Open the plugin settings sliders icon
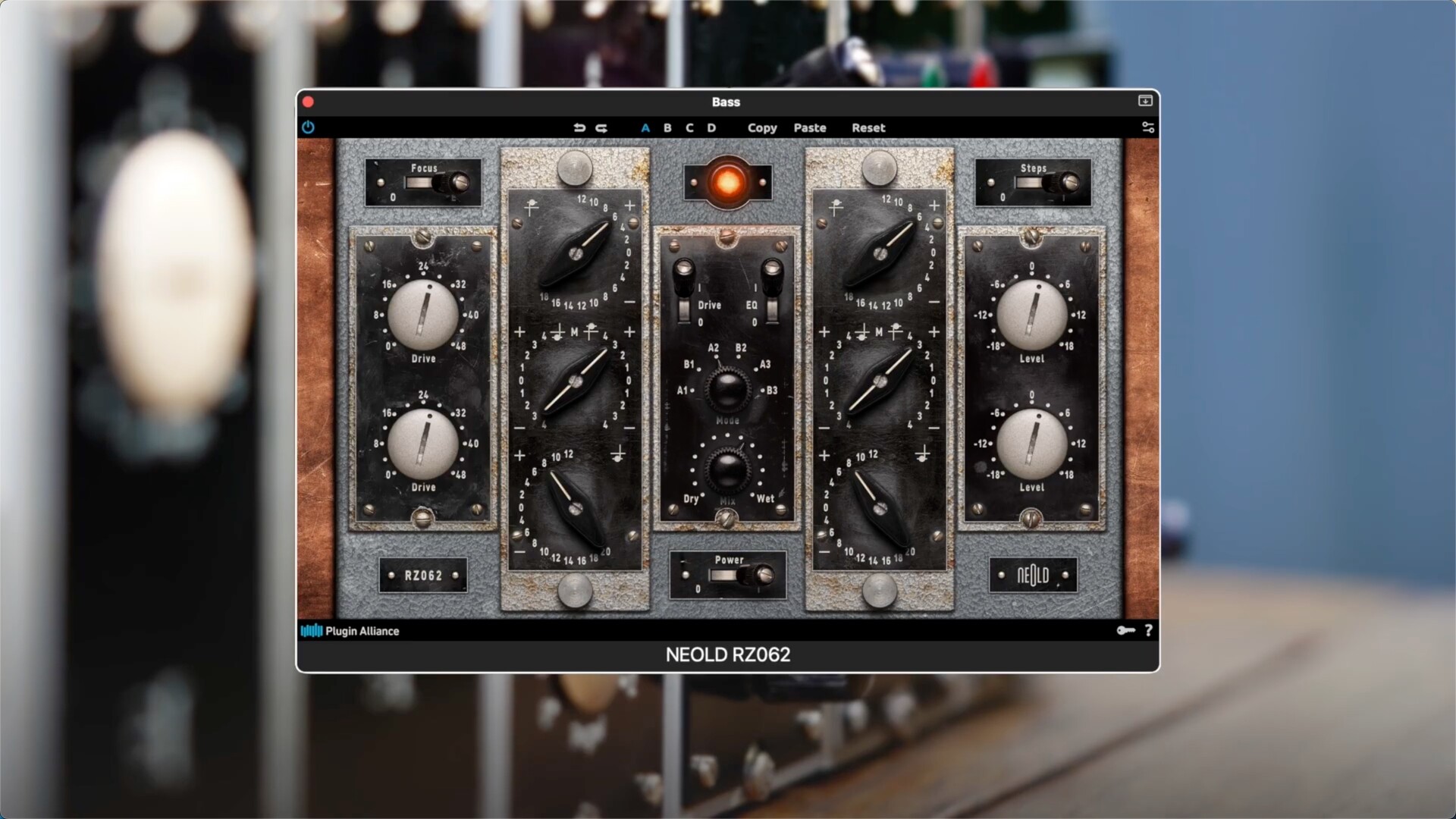Image resolution: width=1456 pixels, height=819 pixels. (x=1147, y=127)
